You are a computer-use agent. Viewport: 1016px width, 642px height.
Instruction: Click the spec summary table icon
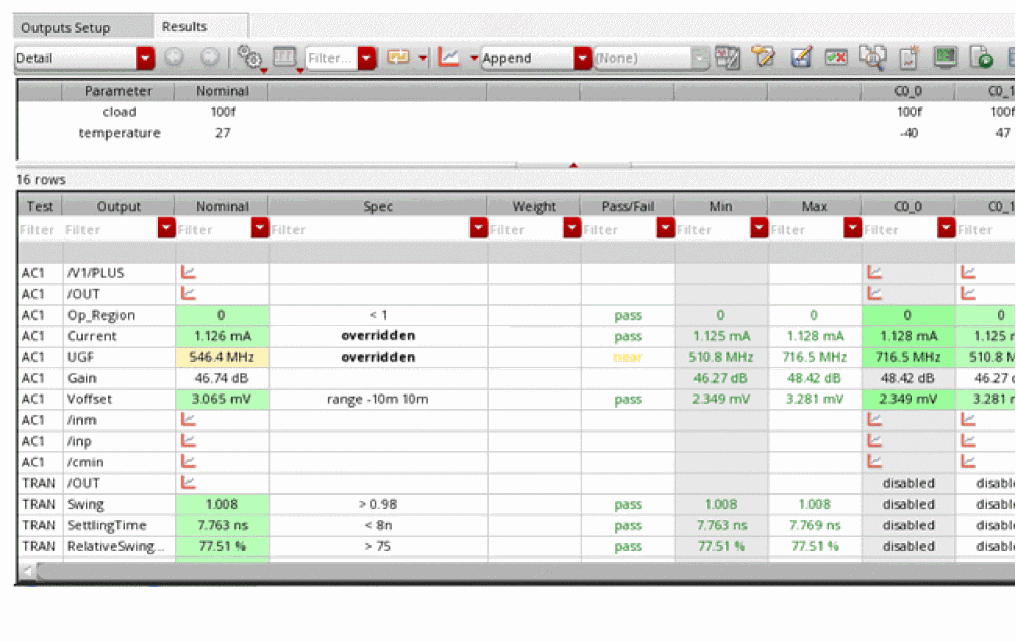pos(728,58)
